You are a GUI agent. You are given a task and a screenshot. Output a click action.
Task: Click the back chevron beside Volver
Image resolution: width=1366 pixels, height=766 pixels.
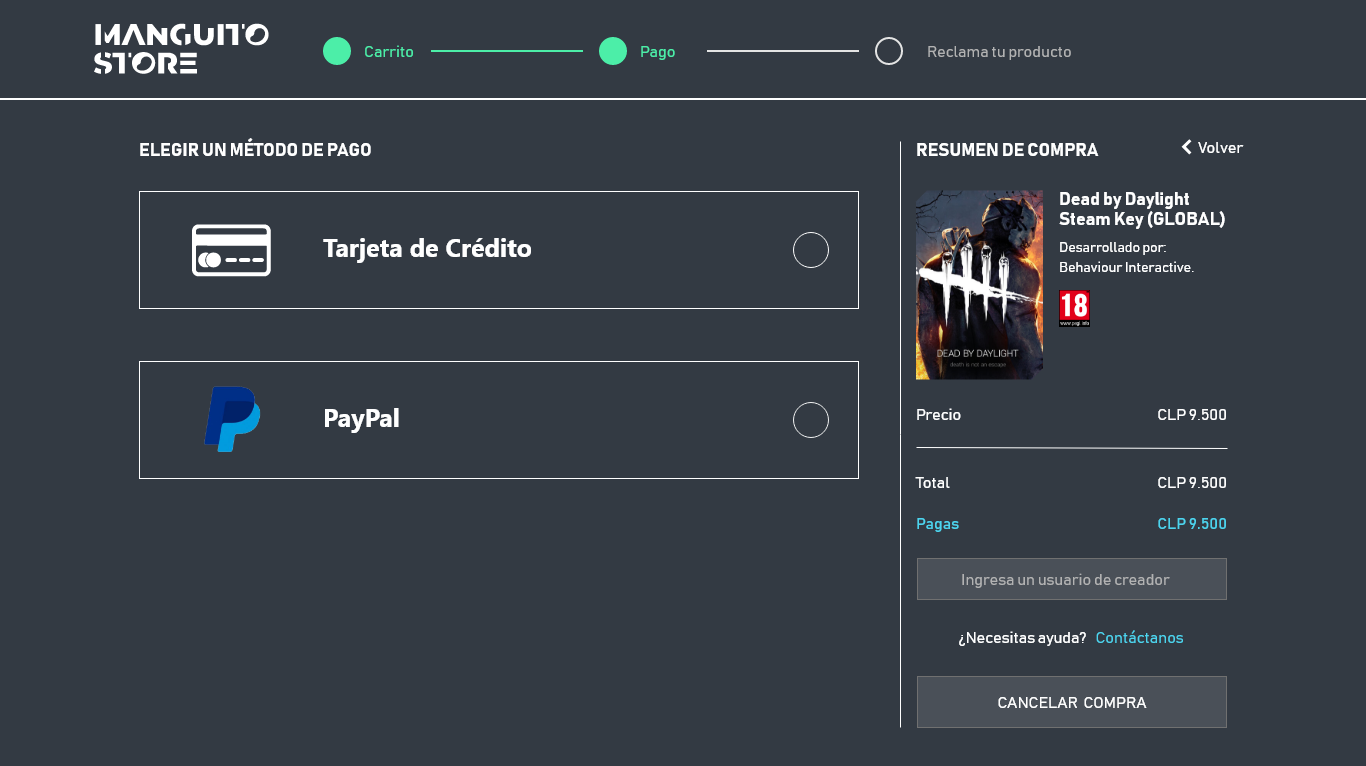coord(1187,147)
